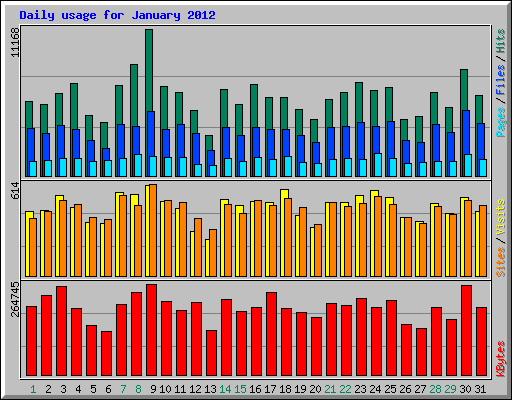Click the Hits legend label
The height and width of the screenshot is (400, 512).
500,41
